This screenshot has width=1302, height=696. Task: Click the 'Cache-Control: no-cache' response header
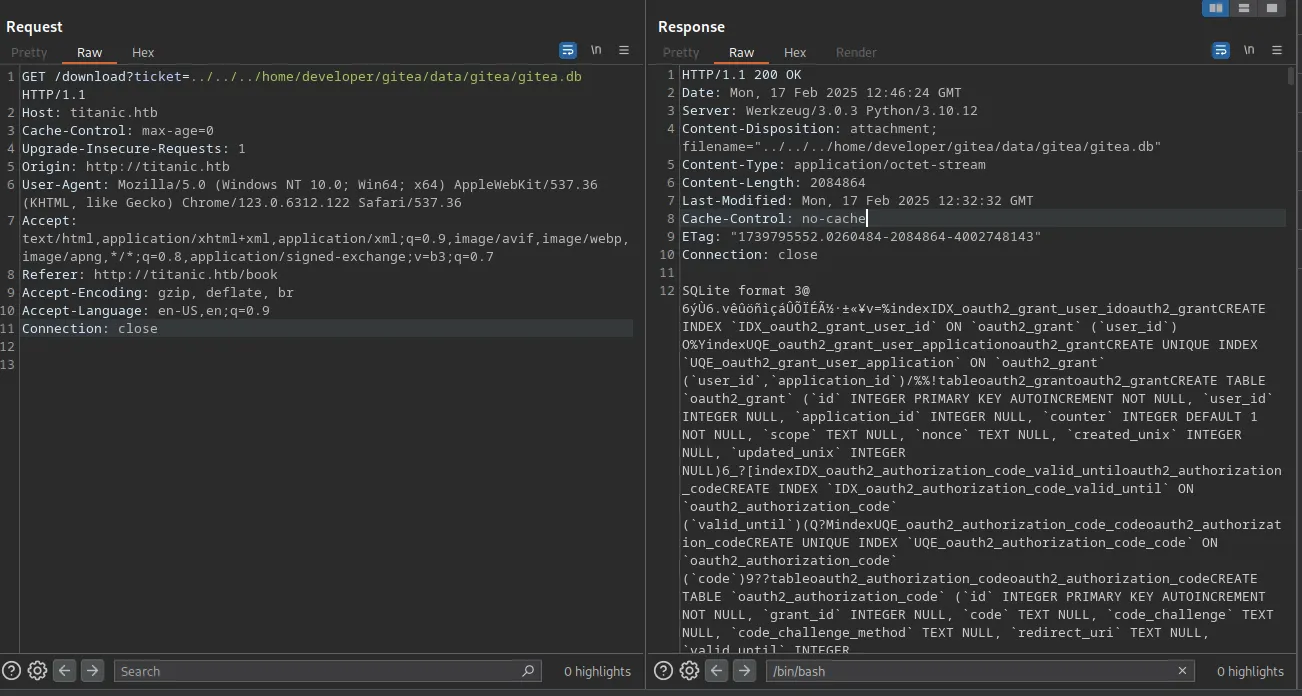773,218
